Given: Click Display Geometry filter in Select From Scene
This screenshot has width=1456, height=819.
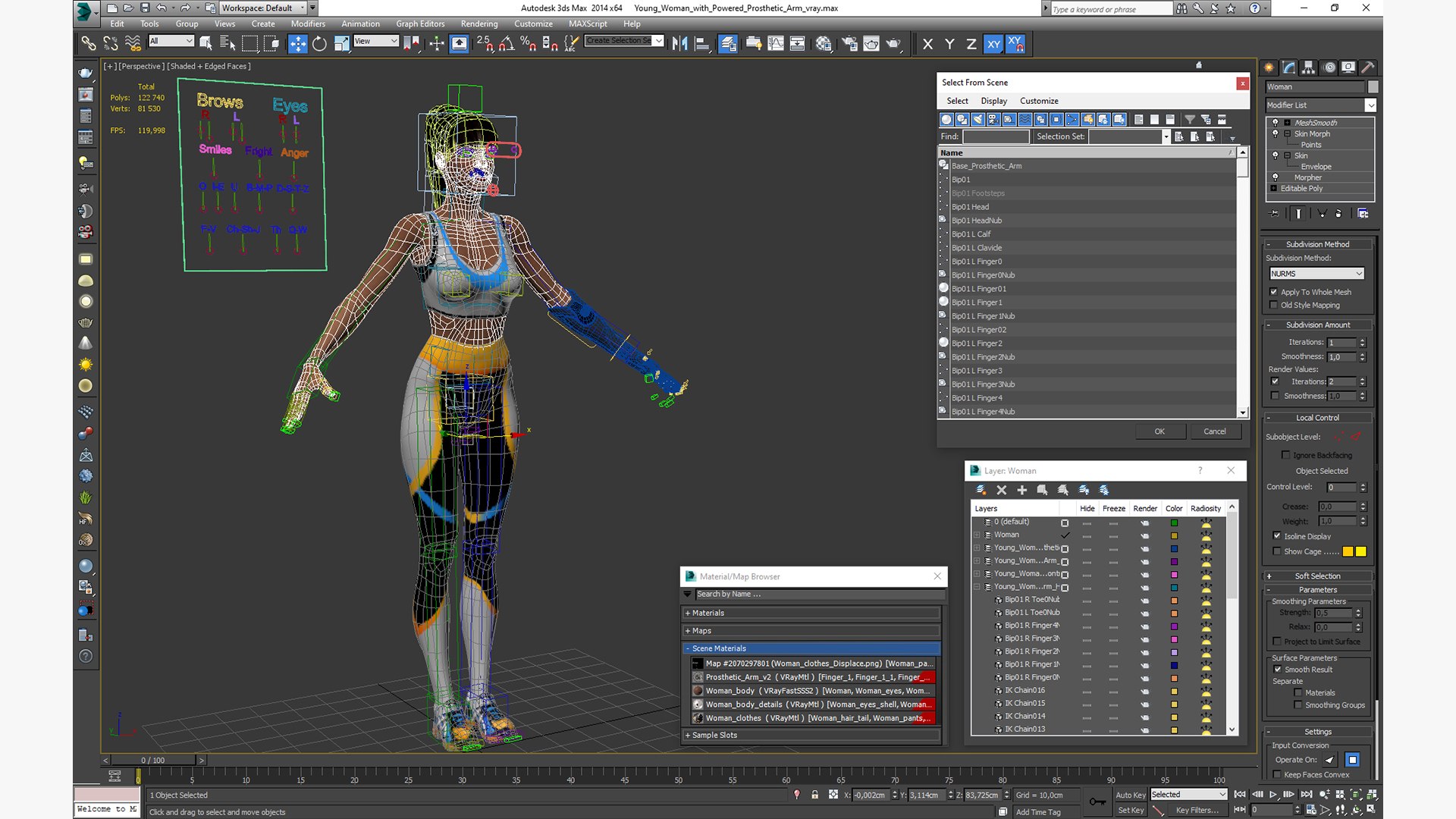Looking at the screenshot, I should click(x=946, y=119).
